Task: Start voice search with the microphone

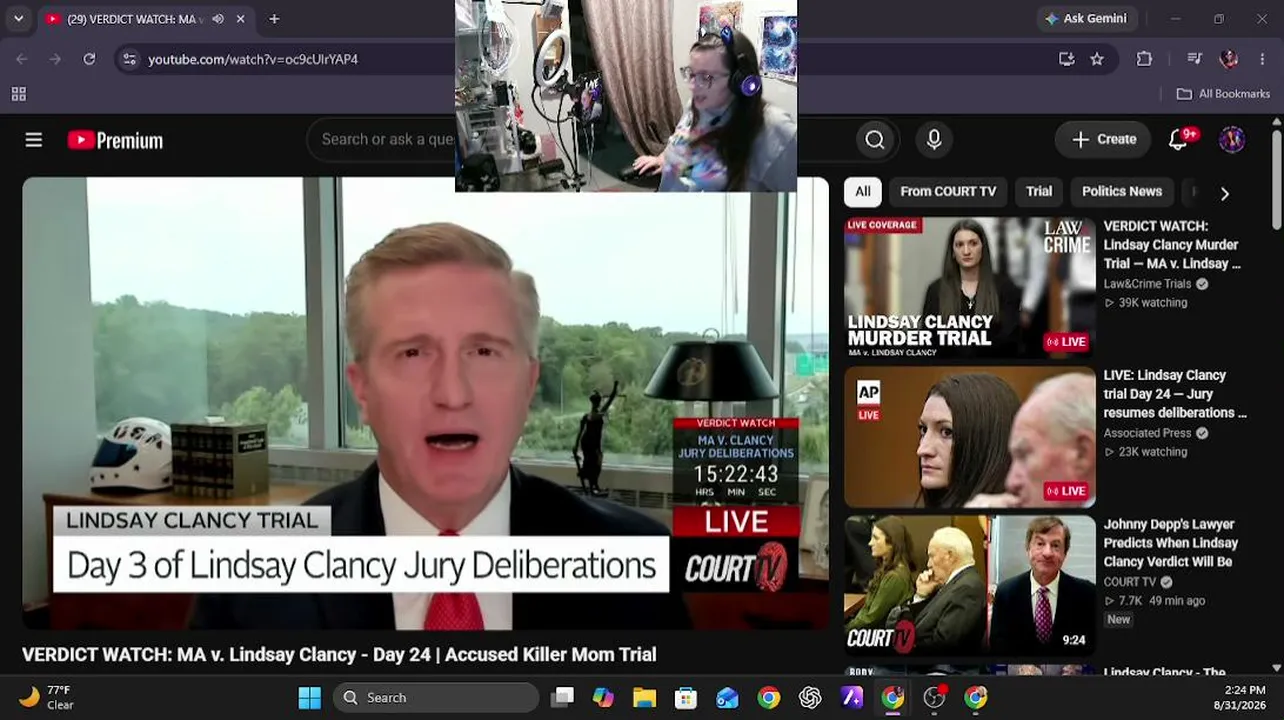Action: (934, 140)
